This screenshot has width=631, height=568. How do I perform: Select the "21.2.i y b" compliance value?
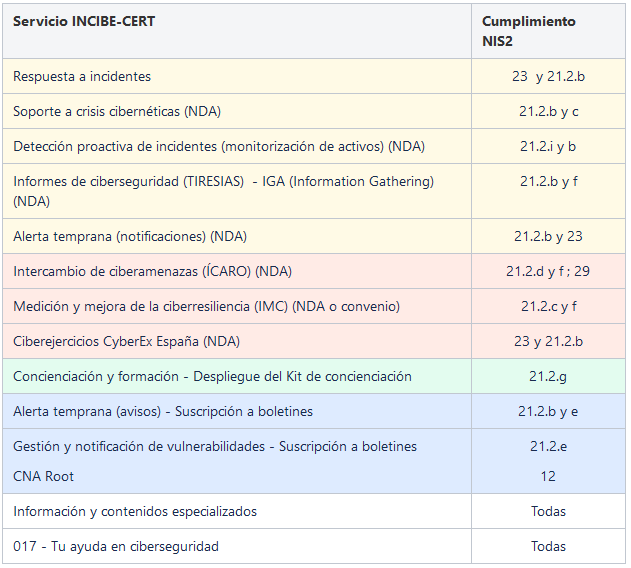point(548,146)
